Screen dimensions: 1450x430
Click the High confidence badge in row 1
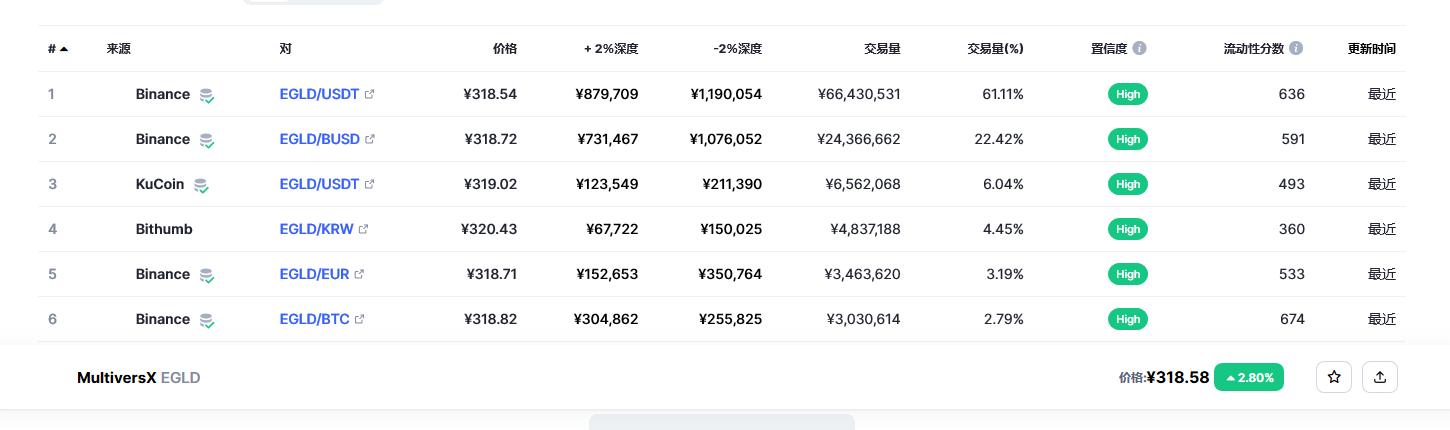pos(1128,94)
